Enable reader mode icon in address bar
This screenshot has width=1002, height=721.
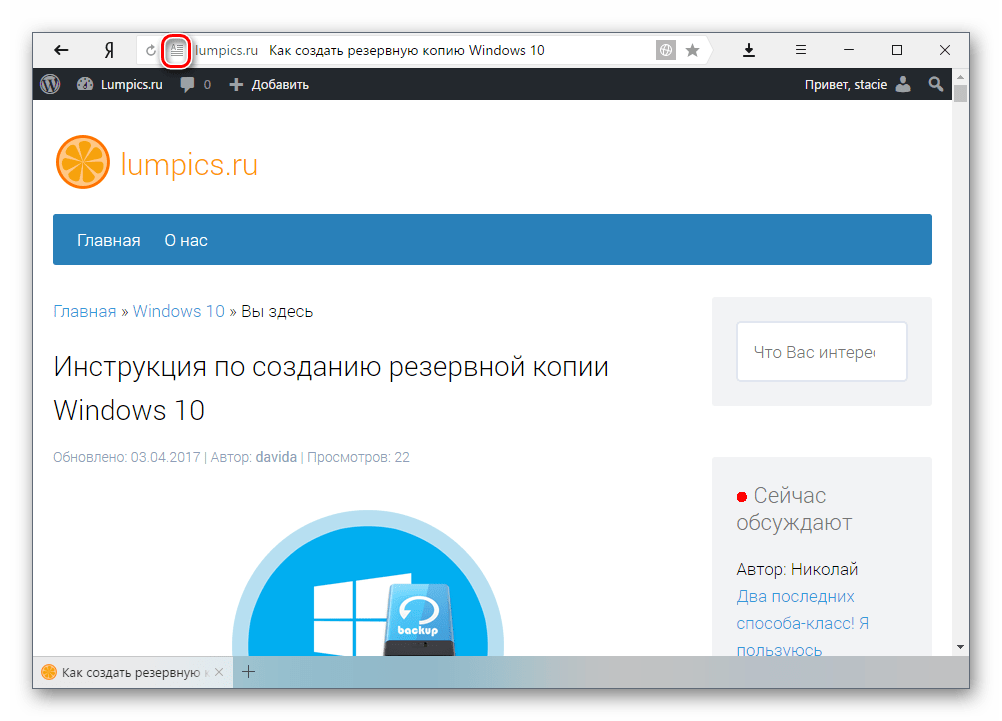[177, 50]
